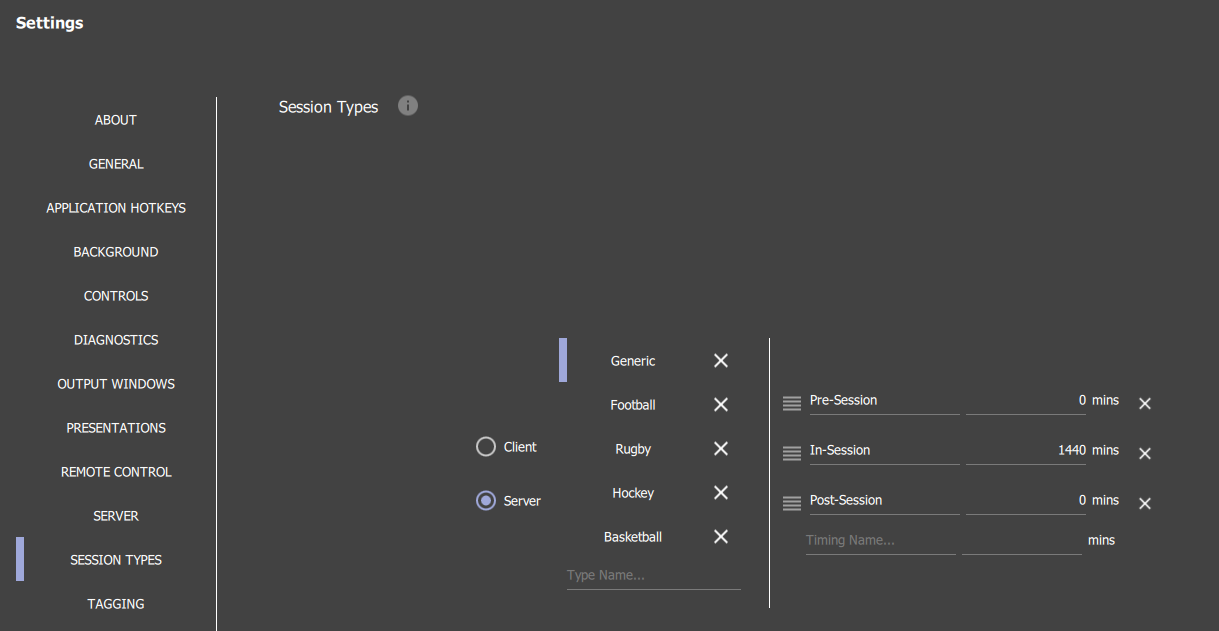
Task: Select the Server radio button
Action: click(486, 501)
